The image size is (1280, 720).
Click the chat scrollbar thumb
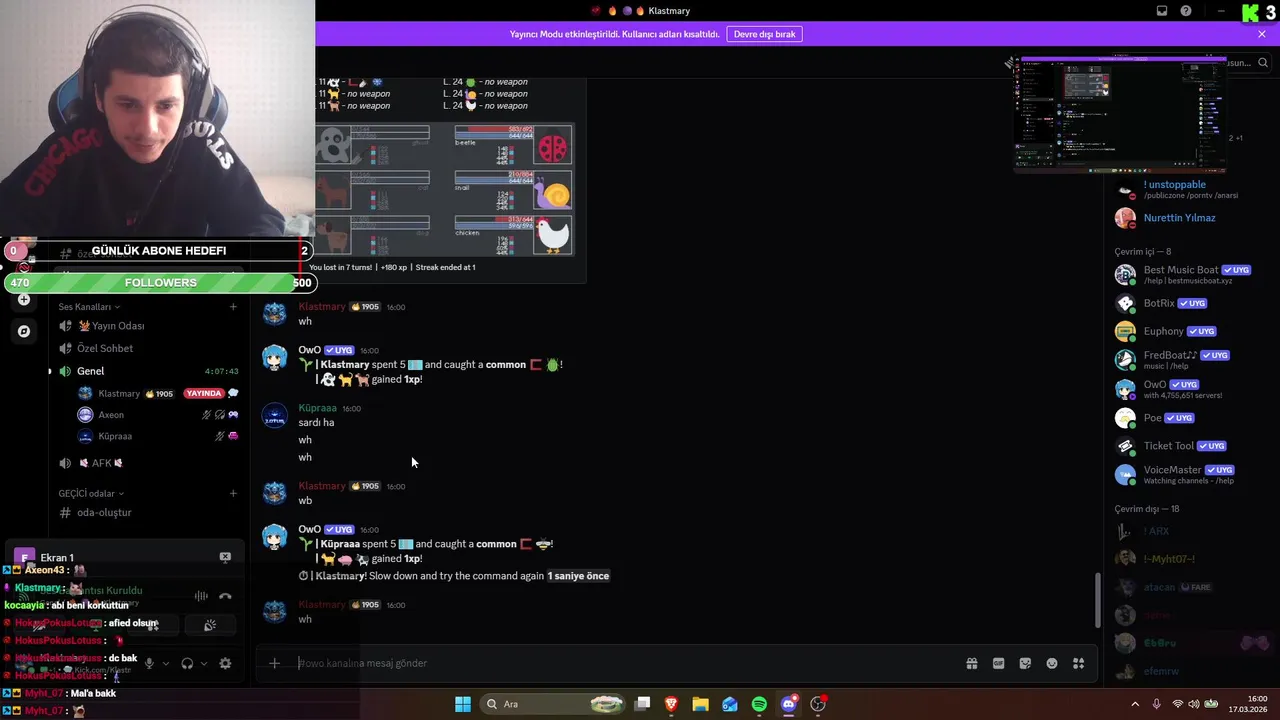(1098, 600)
